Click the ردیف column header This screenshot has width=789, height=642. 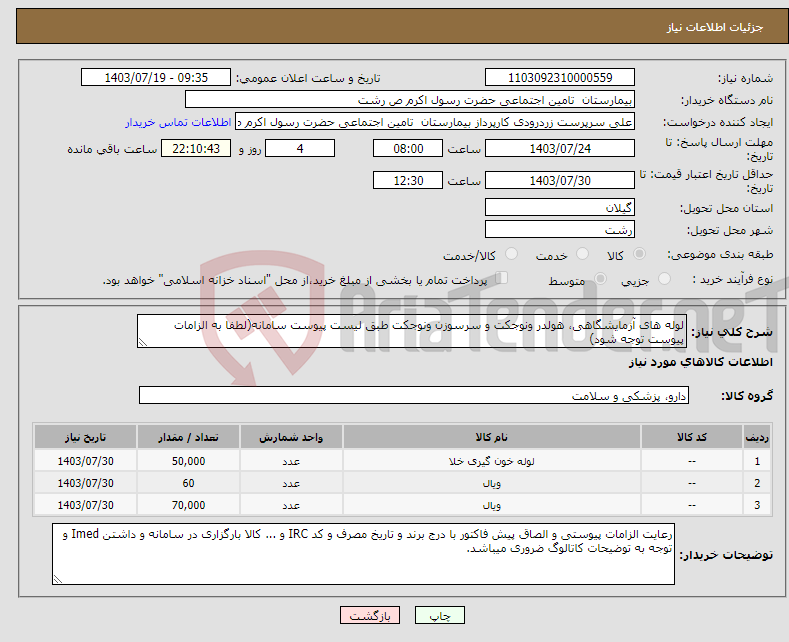pos(757,437)
